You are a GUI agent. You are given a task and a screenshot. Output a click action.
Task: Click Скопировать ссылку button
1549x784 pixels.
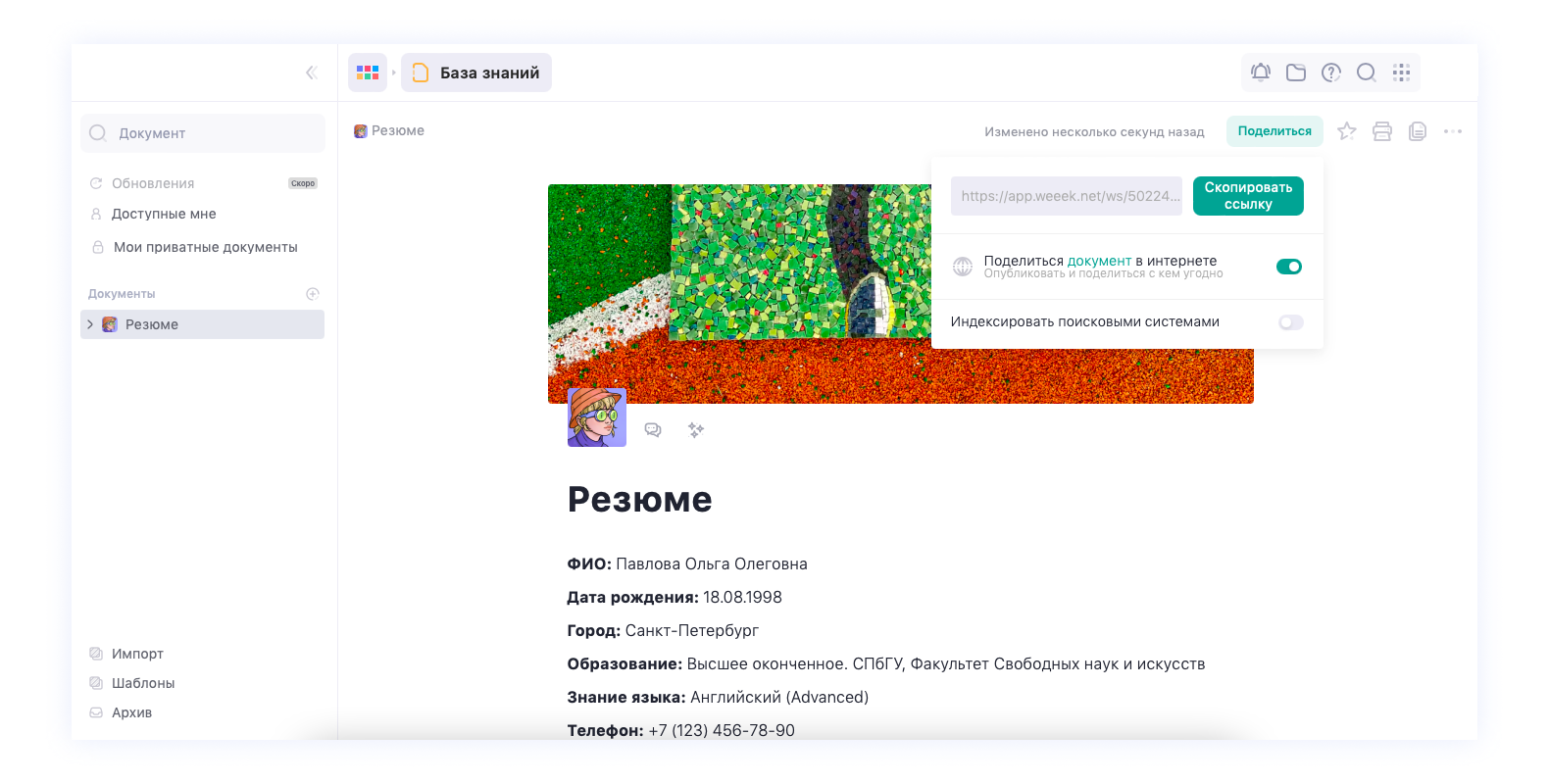click(1248, 196)
